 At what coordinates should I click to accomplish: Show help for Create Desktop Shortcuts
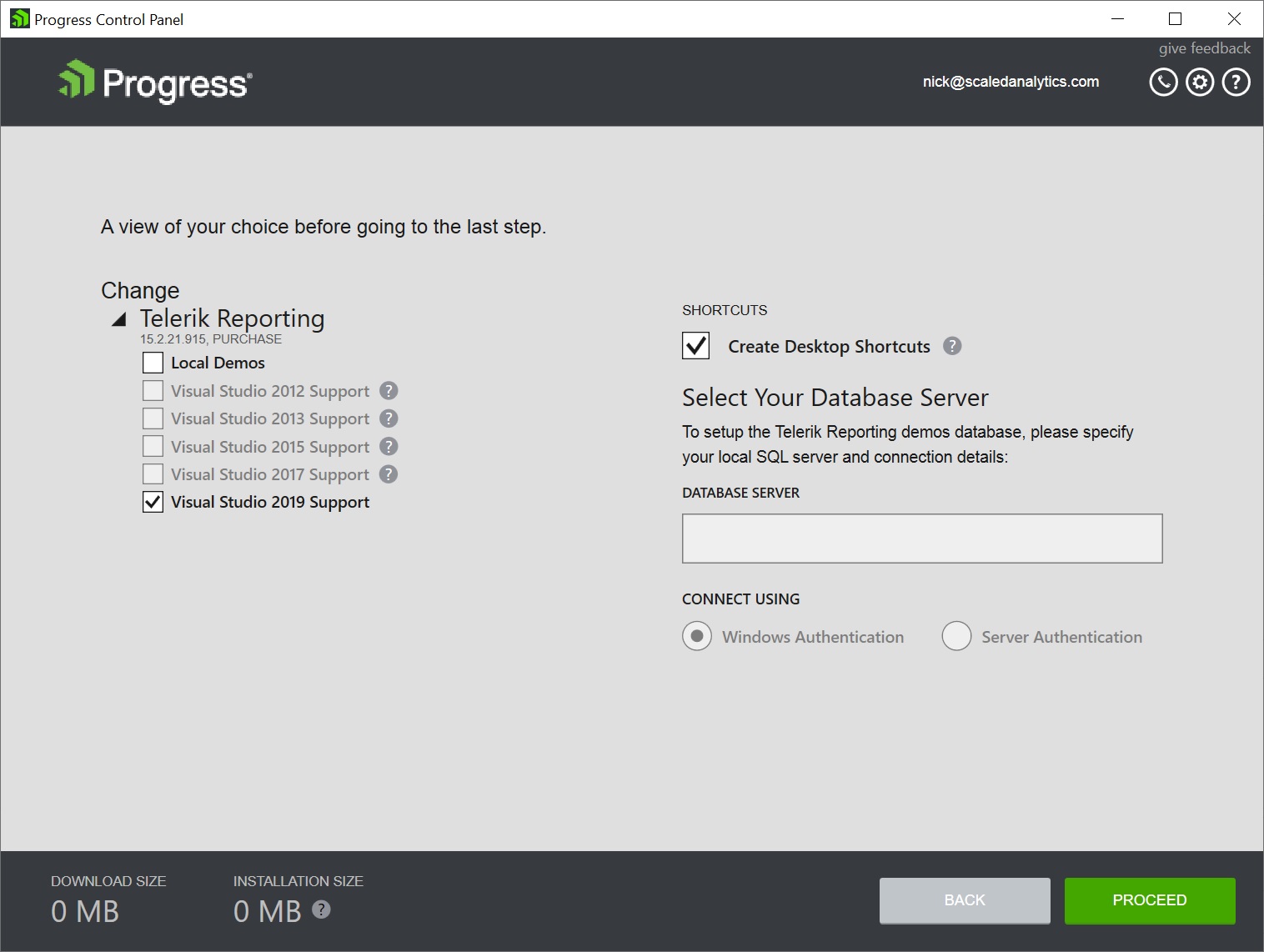[x=952, y=346]
